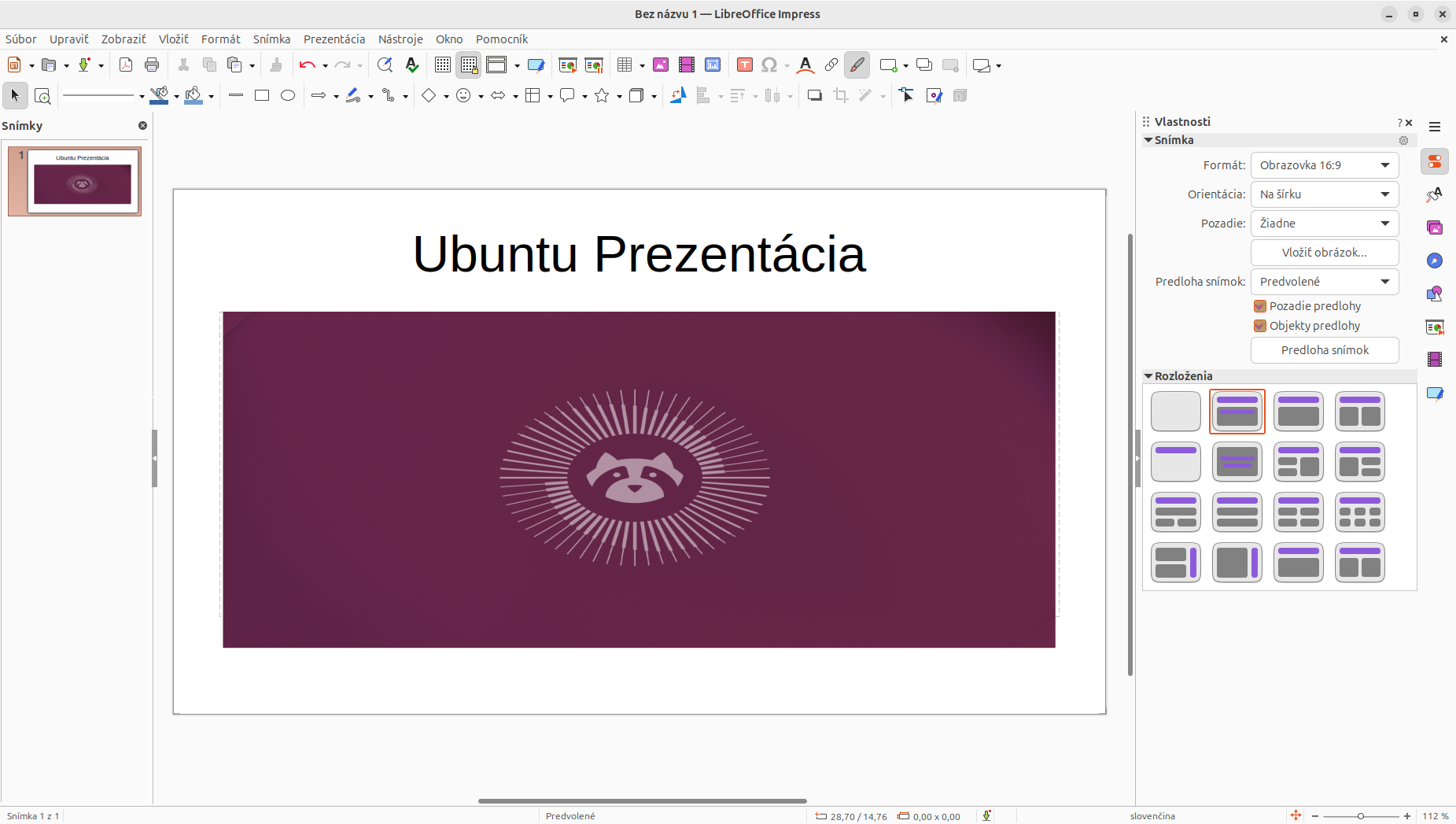
Task: Toggle the draw functions highlighter button
Action: pyautogui.click(x=857, y=65)
